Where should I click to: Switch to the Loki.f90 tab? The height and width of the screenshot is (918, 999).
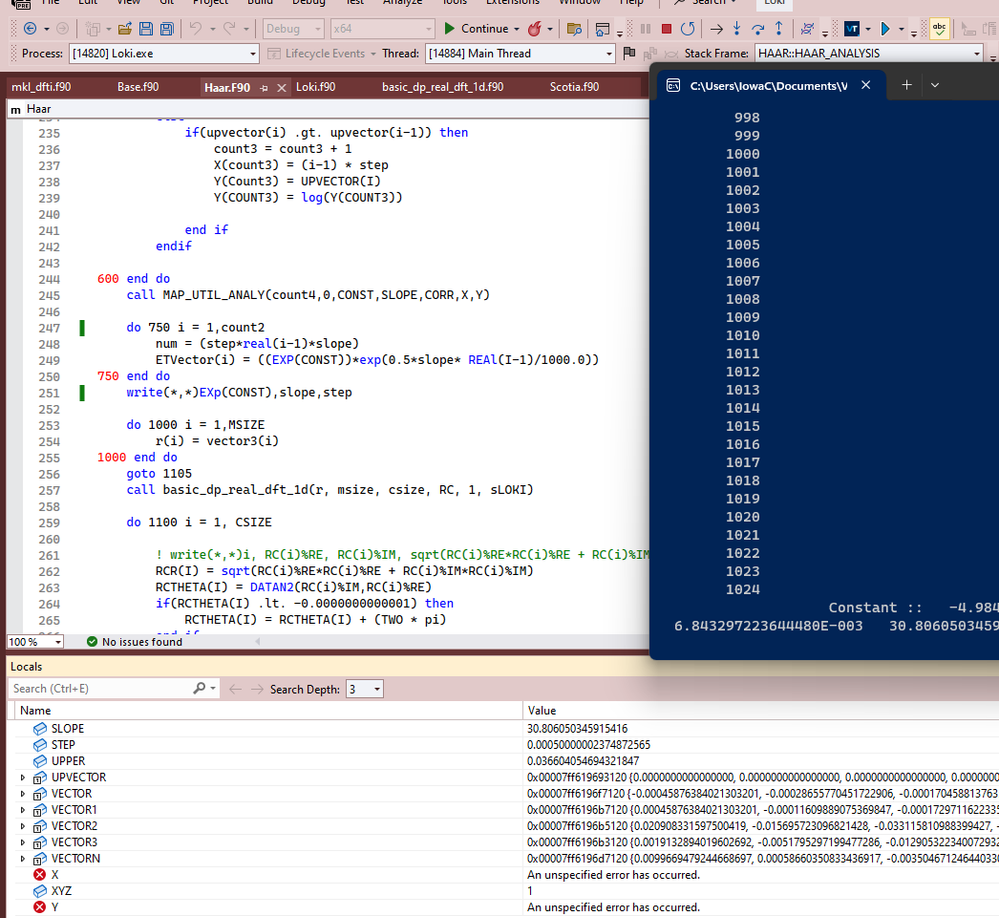pyautogui.click(x=315, y=87)
